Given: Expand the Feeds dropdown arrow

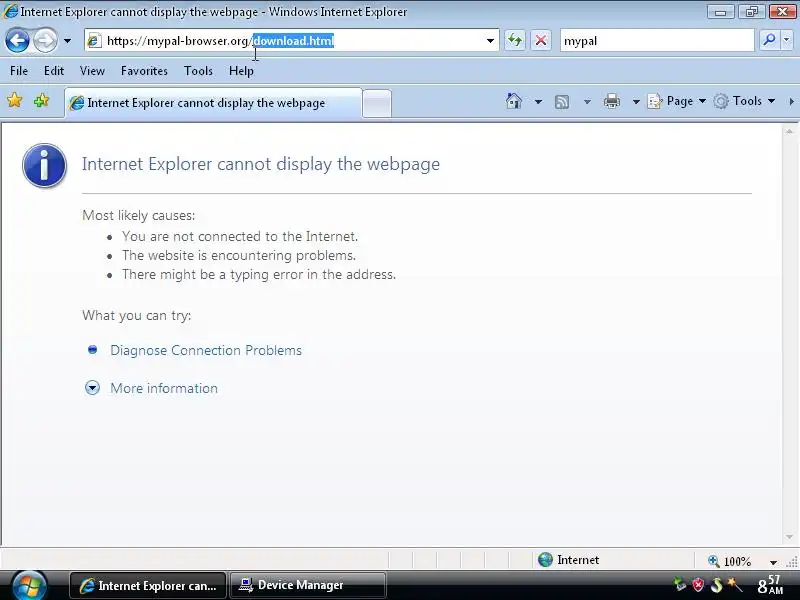Looking at the screenshot, I should [587, 102].
